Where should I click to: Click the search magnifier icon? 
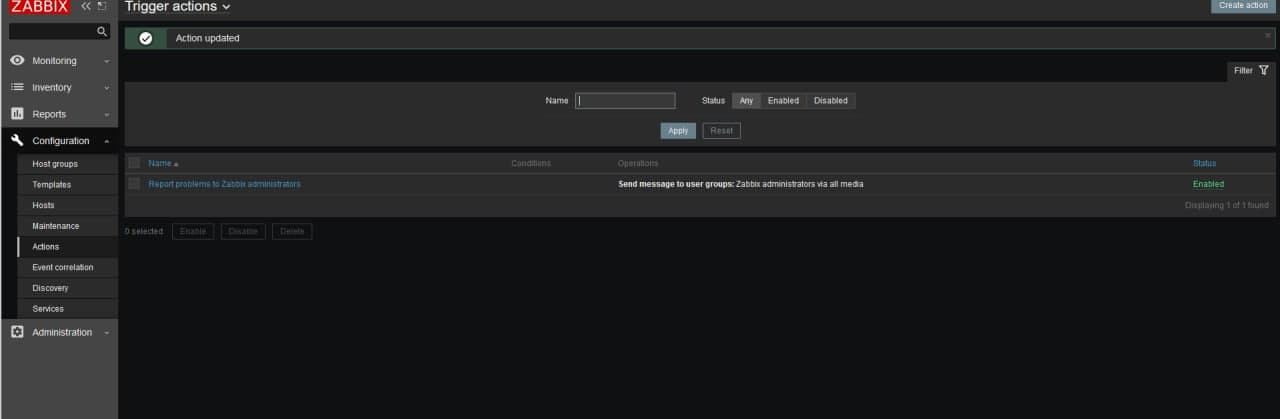(x=101, y=32)
